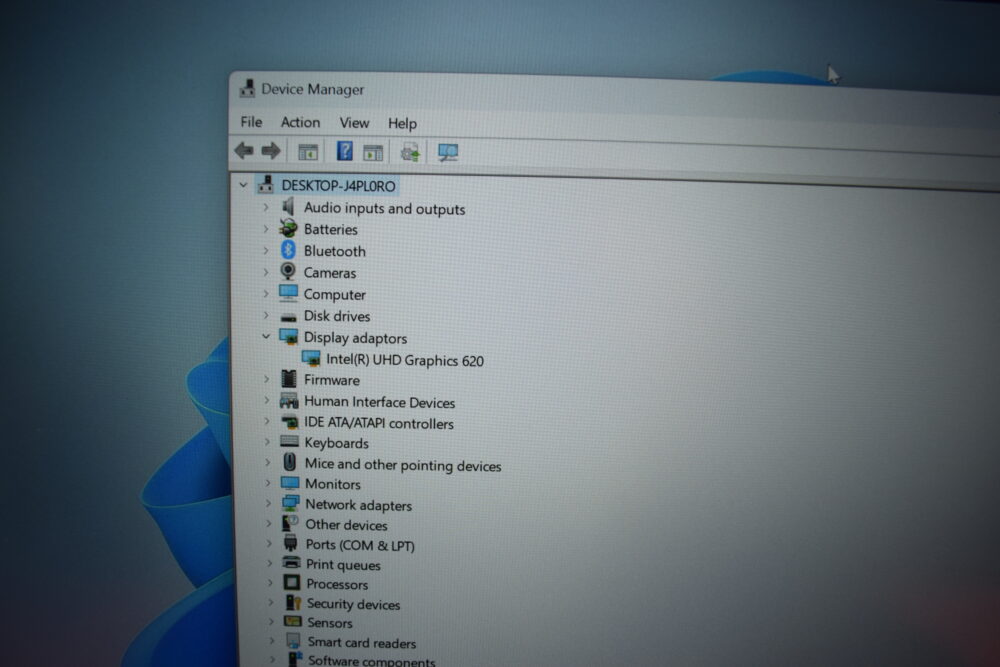Select the Other devices label

coord(346,525)
